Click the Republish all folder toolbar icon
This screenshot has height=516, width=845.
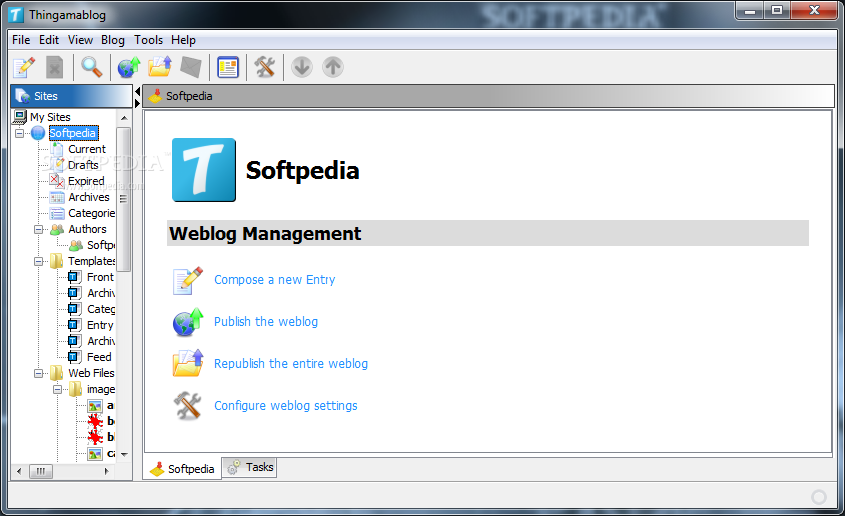(160, 67)
